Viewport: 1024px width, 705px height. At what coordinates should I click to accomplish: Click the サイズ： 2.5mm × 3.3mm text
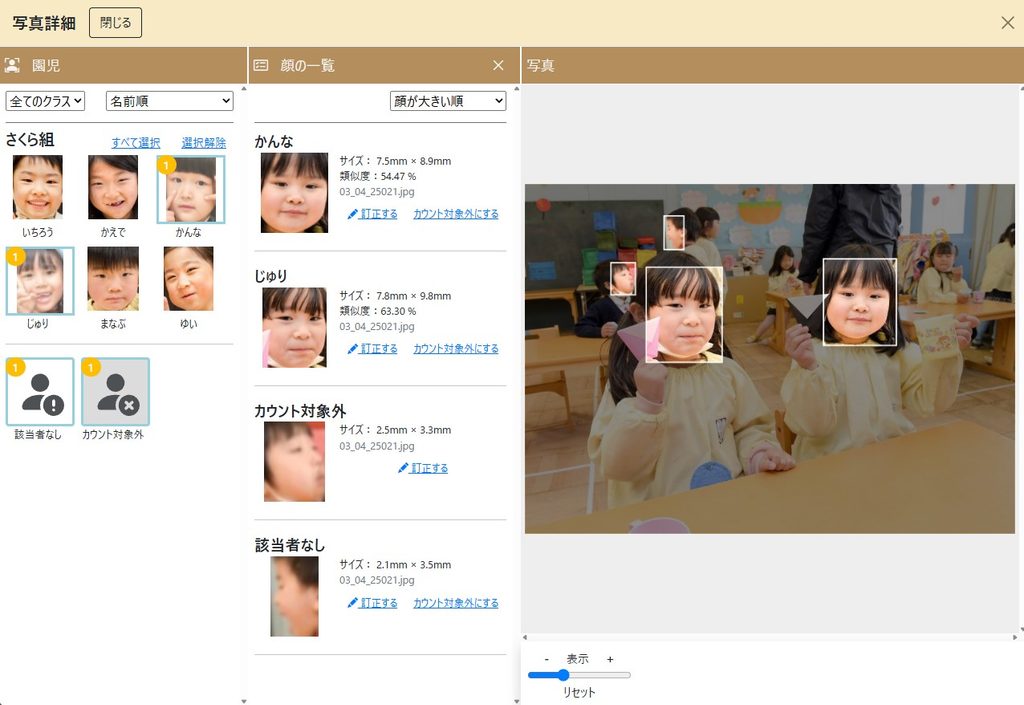[x=395, y=430]
